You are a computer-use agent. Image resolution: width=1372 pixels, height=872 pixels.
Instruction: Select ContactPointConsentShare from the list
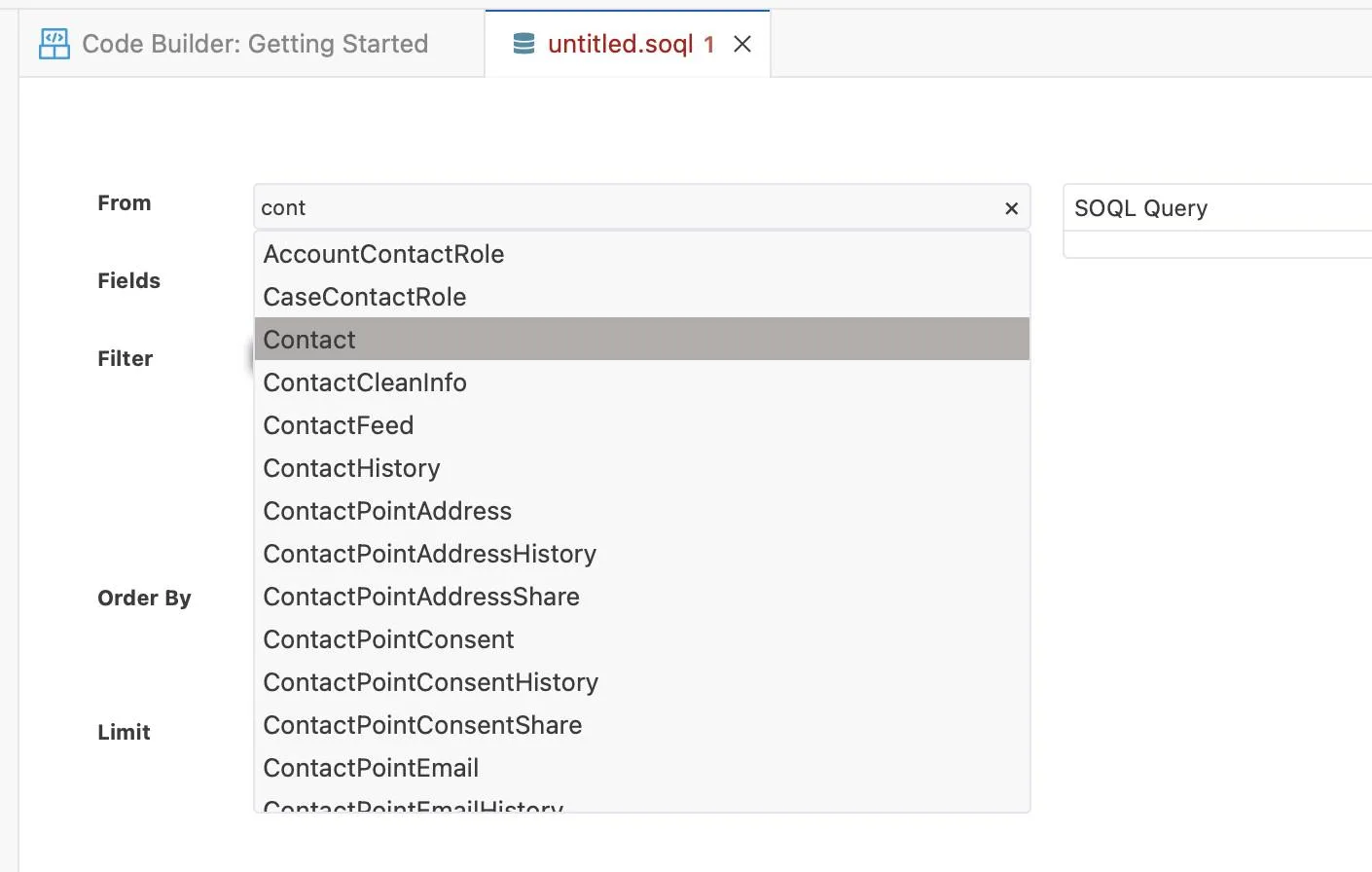tap(642, 725)
